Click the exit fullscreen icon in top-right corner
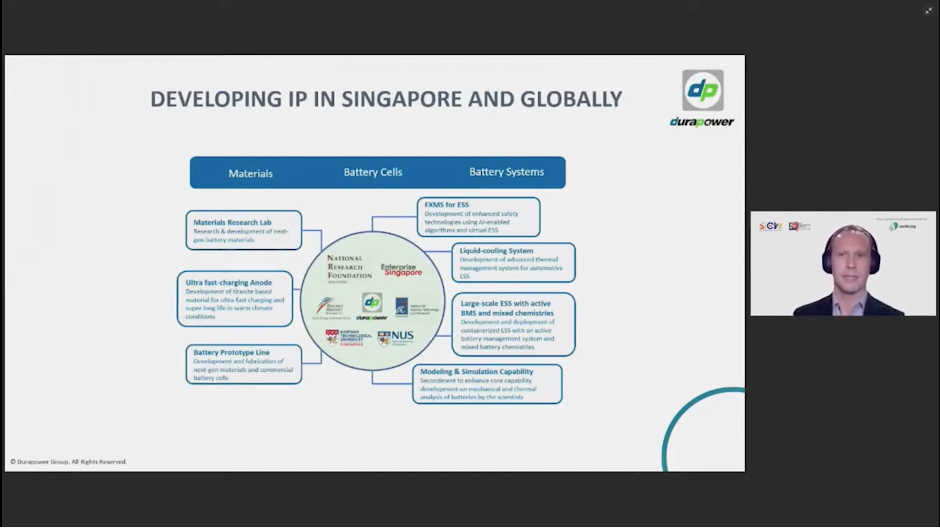The image size is (940, 528). pyautogui.click(x=928, y=11)
